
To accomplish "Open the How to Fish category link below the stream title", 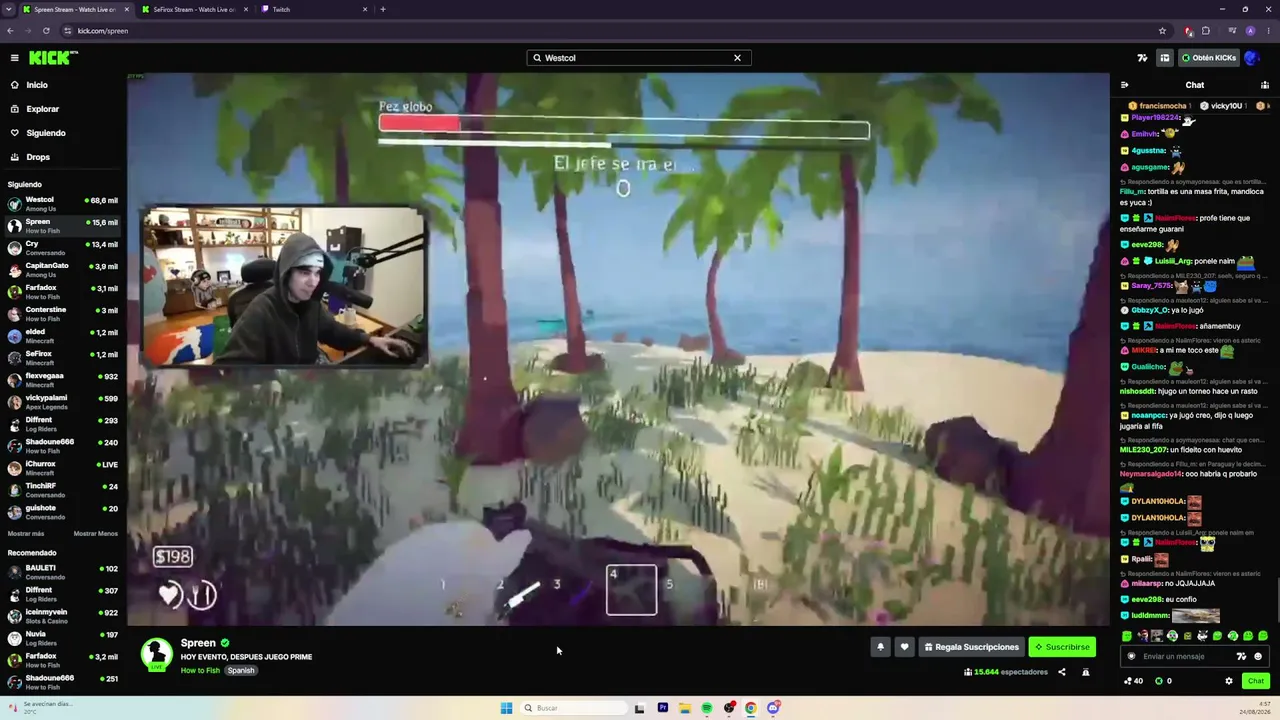I will [200, 670].
